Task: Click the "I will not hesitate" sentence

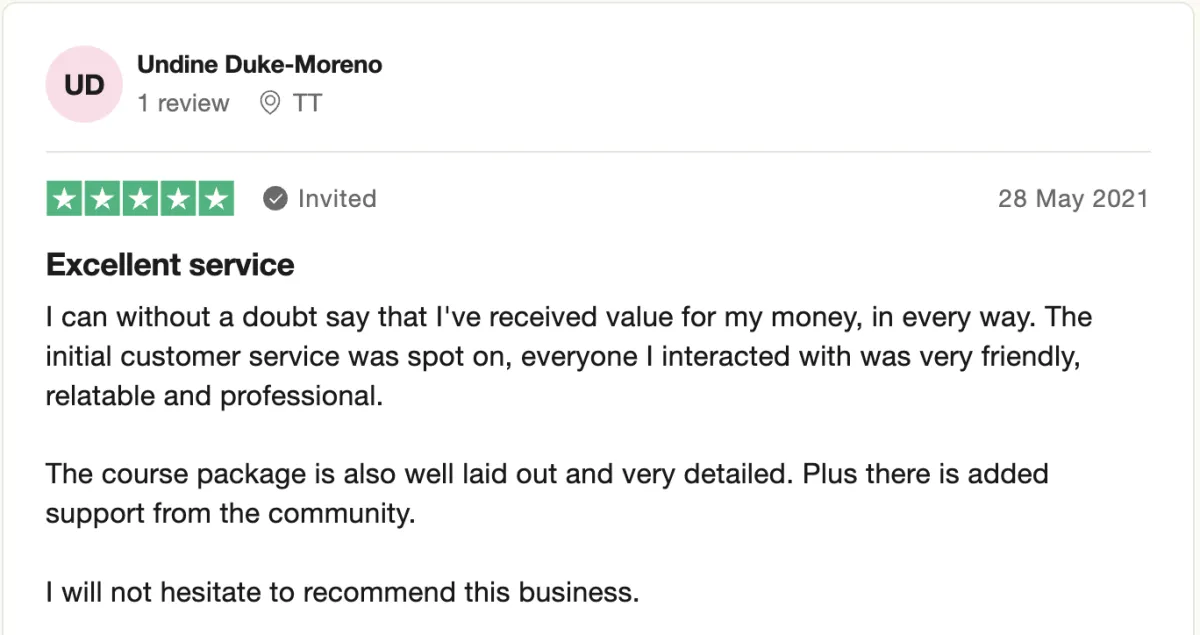Action: [342, 592]
